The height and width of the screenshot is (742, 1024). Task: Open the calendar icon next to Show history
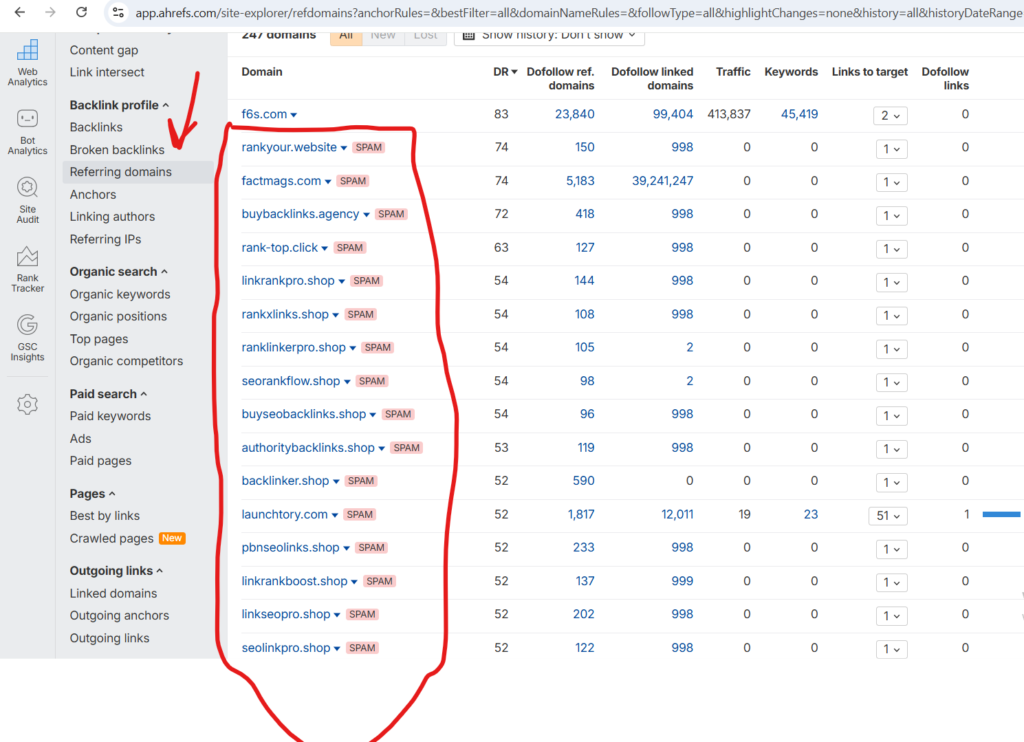[468, 35]
